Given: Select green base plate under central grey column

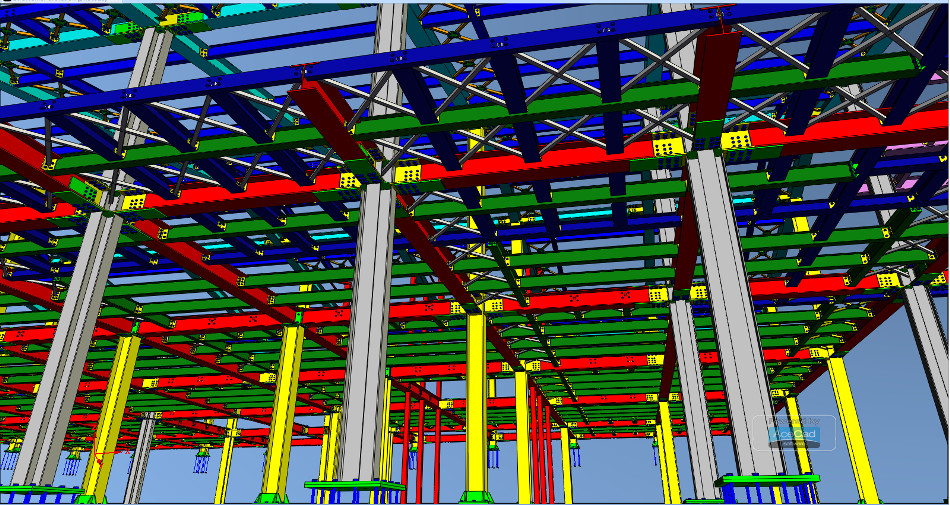Looking at the screenshot, I should click(354, 484).
